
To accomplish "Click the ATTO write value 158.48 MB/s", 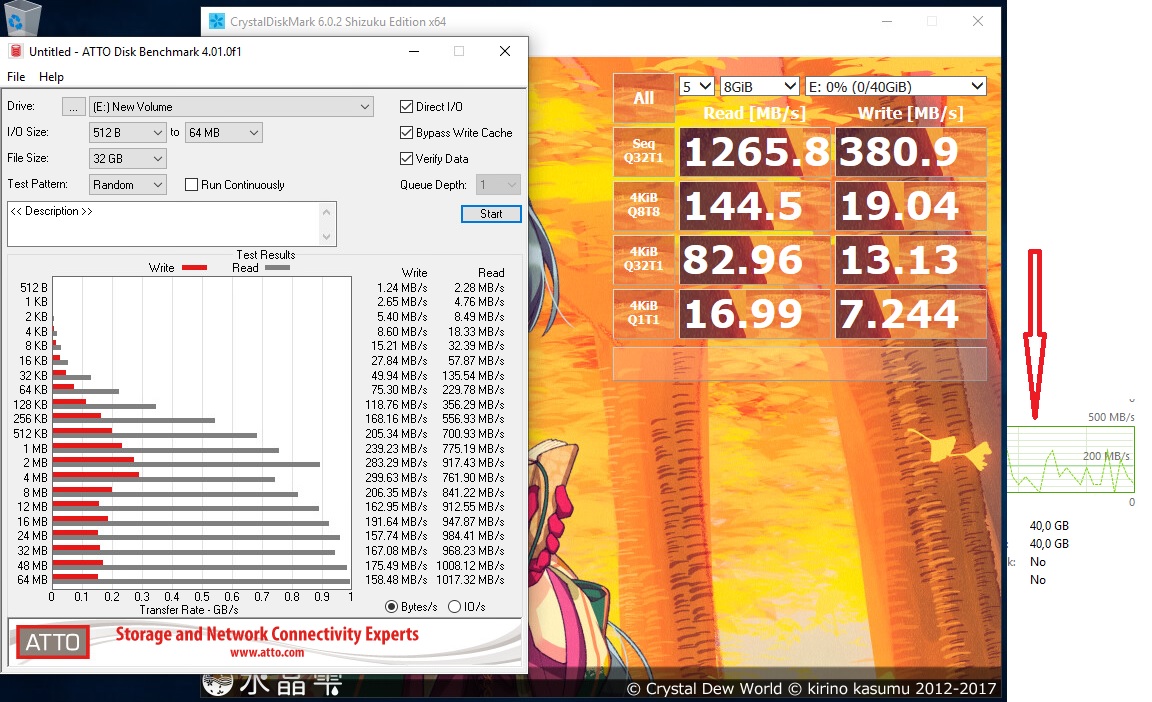I will coord(396,580).
